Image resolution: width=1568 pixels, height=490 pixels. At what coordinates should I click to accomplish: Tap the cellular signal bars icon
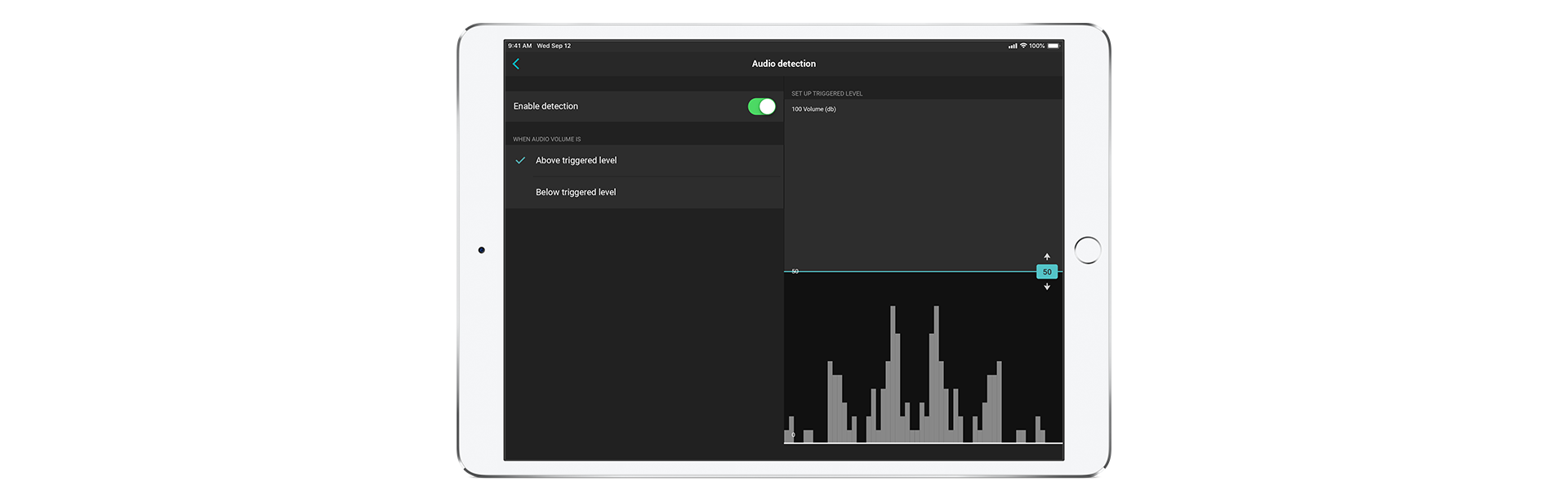point(1013,46)
